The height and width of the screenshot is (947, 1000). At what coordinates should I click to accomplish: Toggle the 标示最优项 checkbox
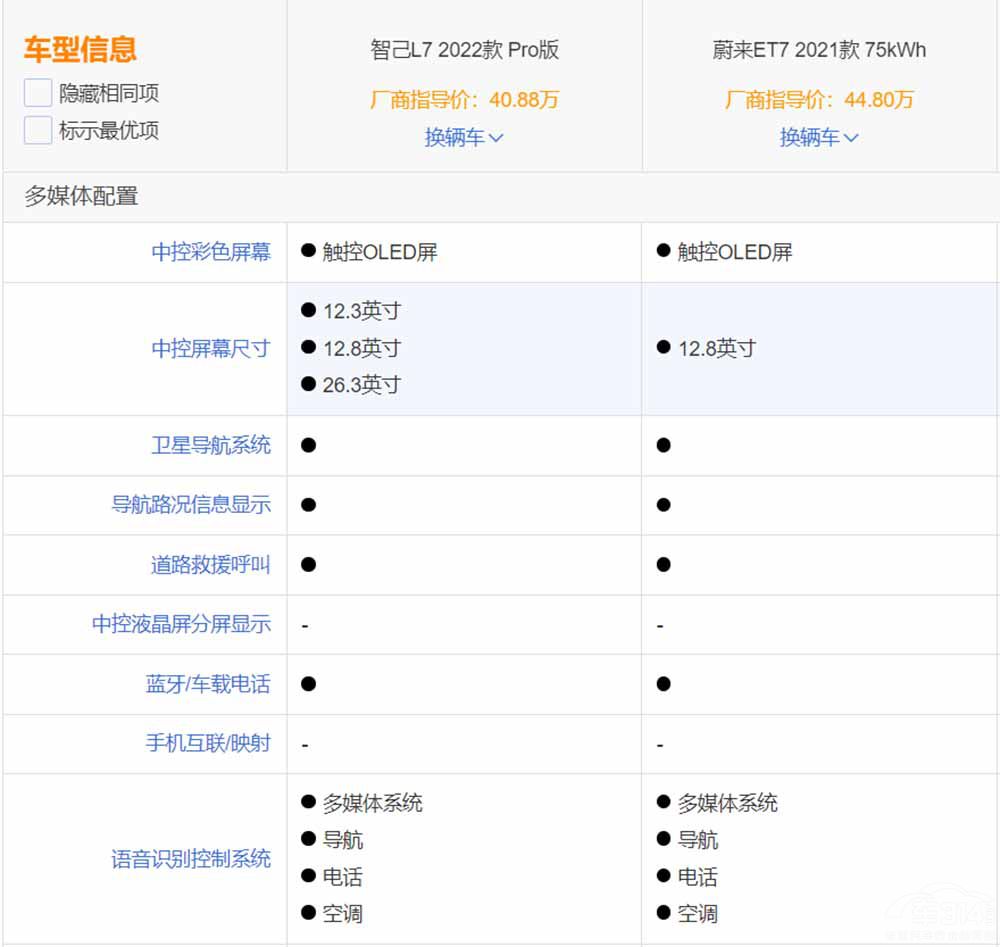click(x=38, y=131)
